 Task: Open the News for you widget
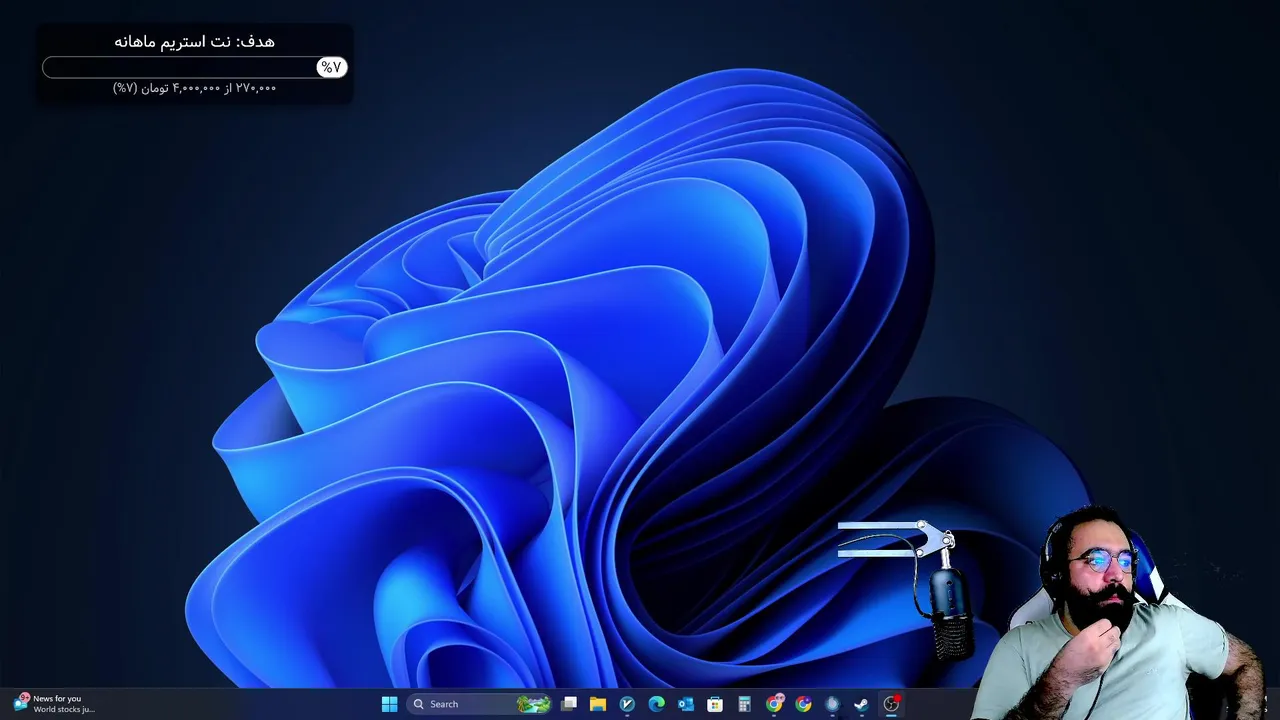coord(54,704)
